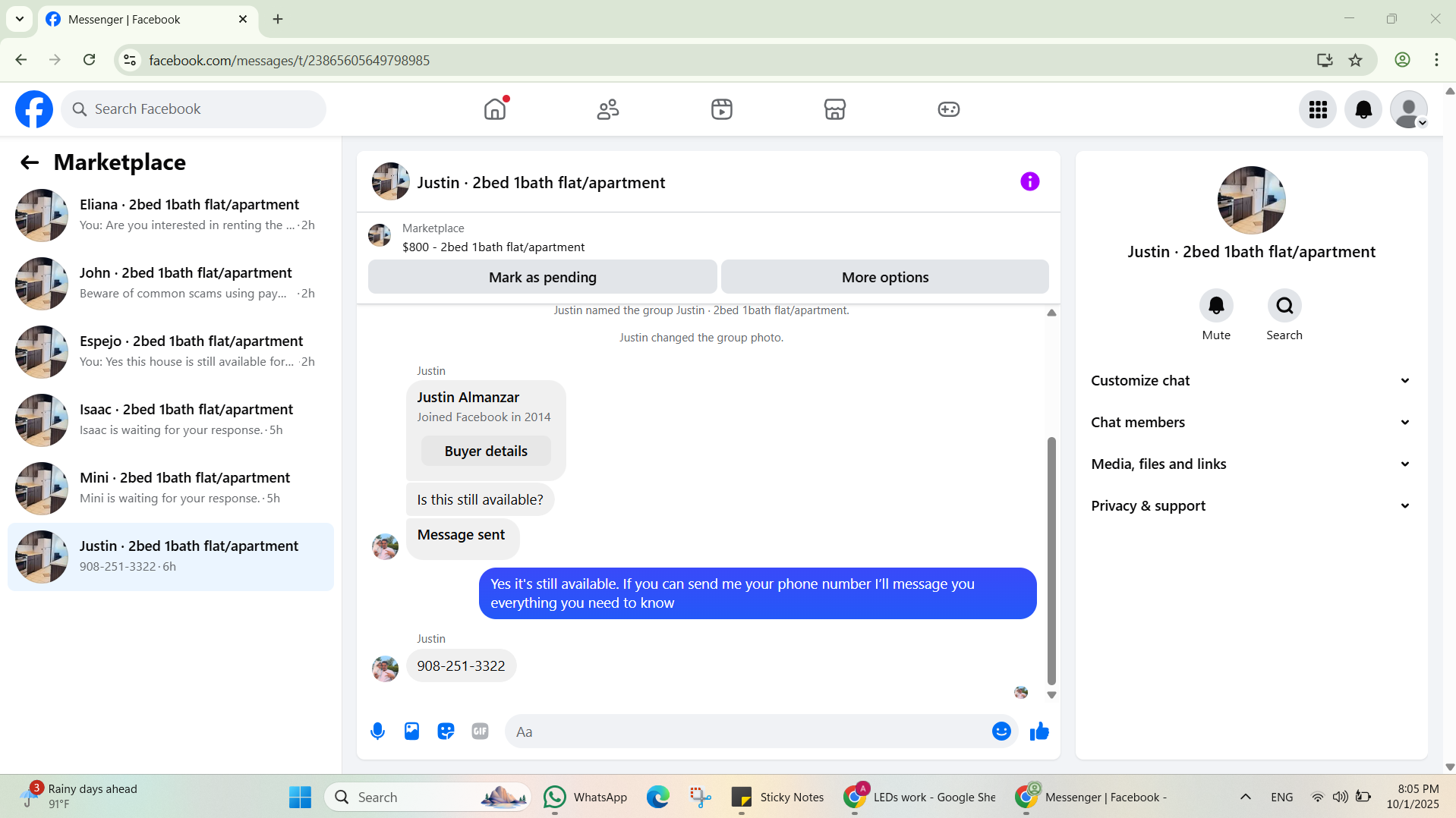This screenshot has width=1456, height=818.
Task: Expand Customize chat section
Action: coord(1251,381)
